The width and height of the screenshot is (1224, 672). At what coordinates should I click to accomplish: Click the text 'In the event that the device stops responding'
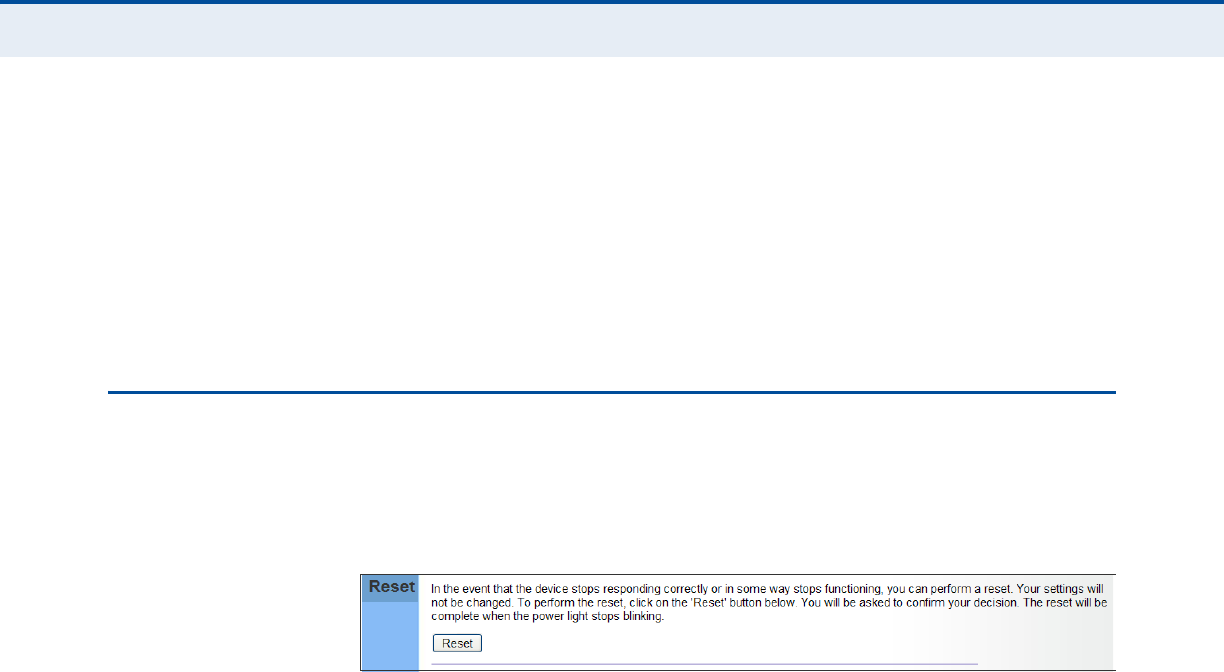tap(540, 590)
